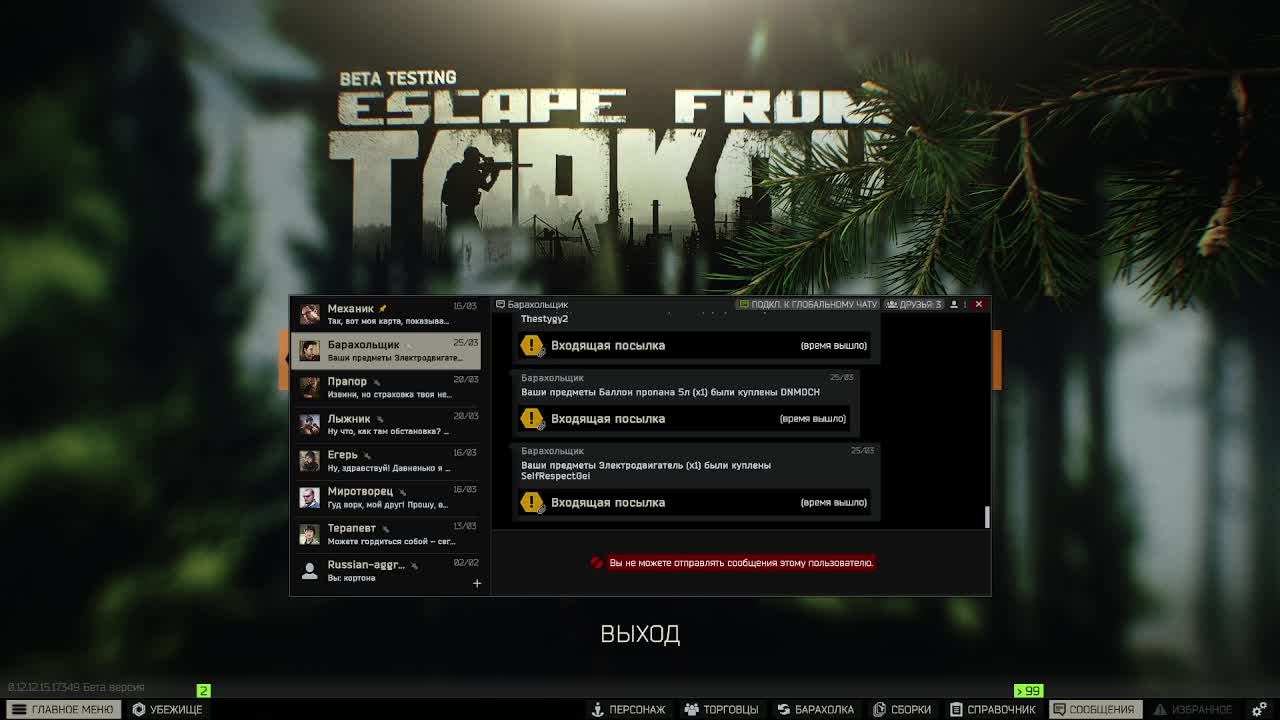Connect to global chat (Подкл. к глобальному чату)
Viewport: 1280px width, 720px height.
[x=808, y=304]
